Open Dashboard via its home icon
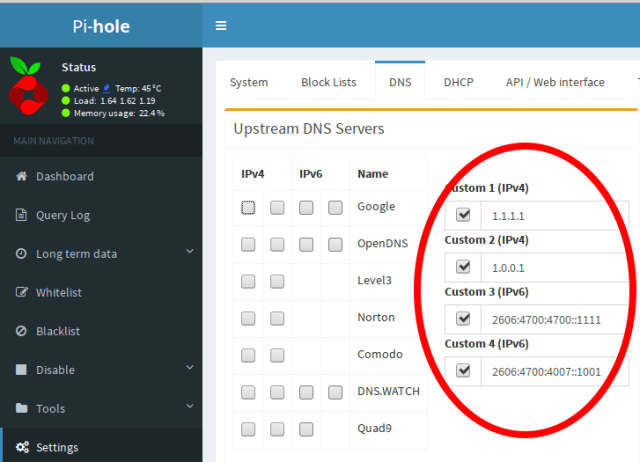 coord(21,176)
